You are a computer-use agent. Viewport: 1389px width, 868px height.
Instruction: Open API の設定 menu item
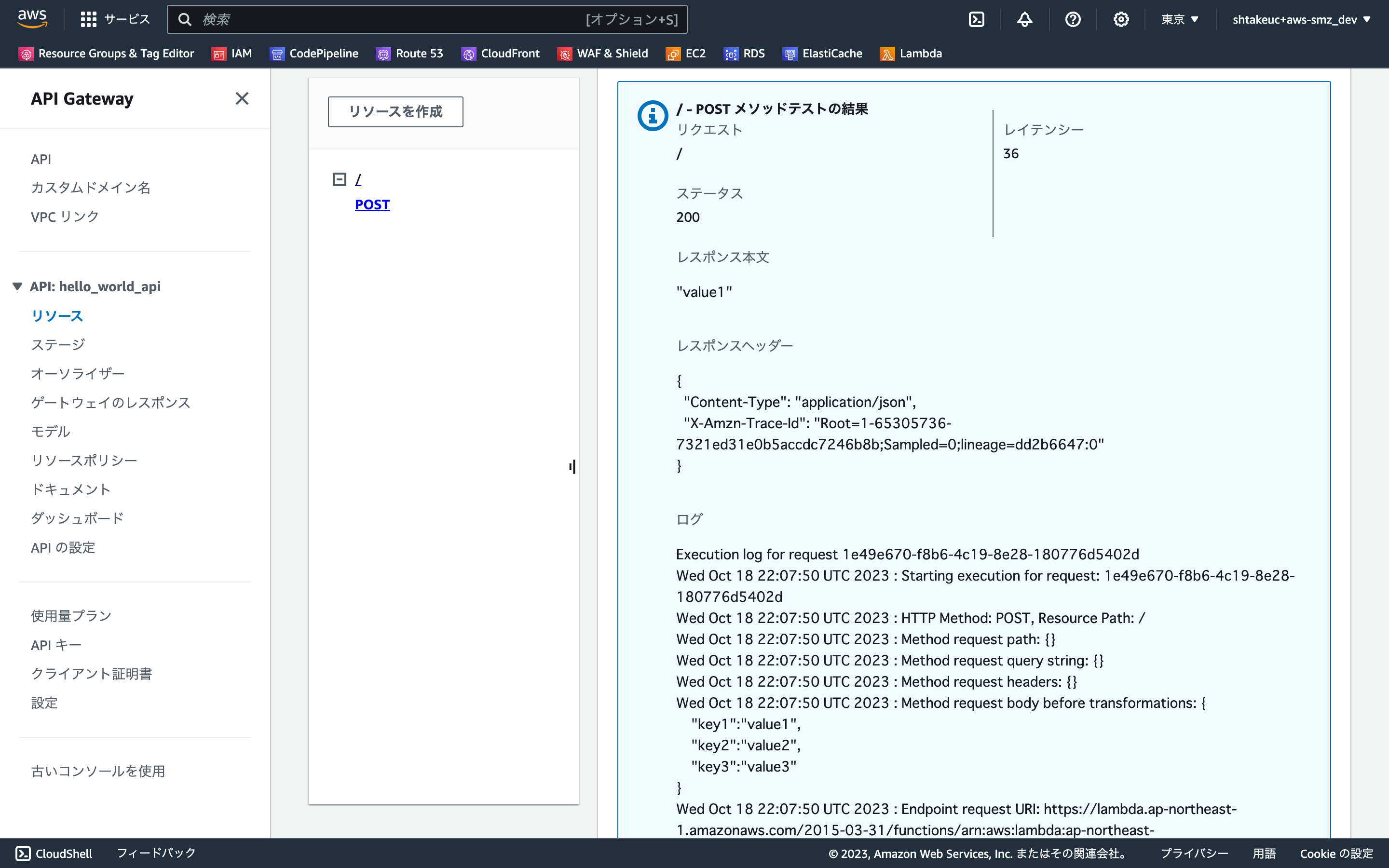coord(63,548)
